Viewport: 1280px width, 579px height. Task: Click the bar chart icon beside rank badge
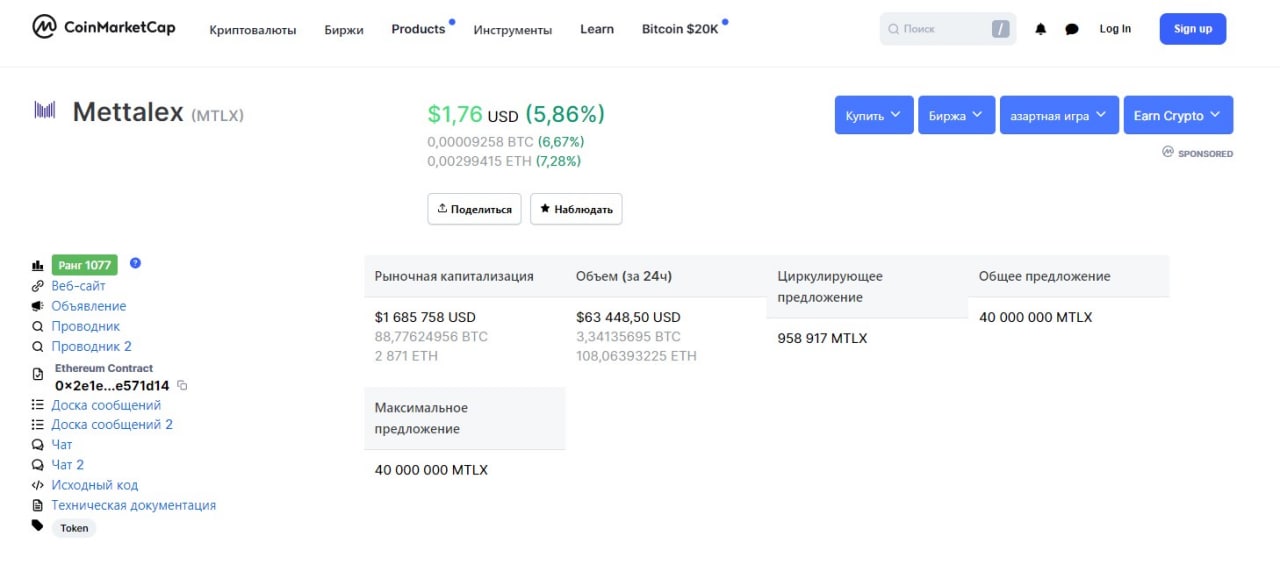(38, 265)
